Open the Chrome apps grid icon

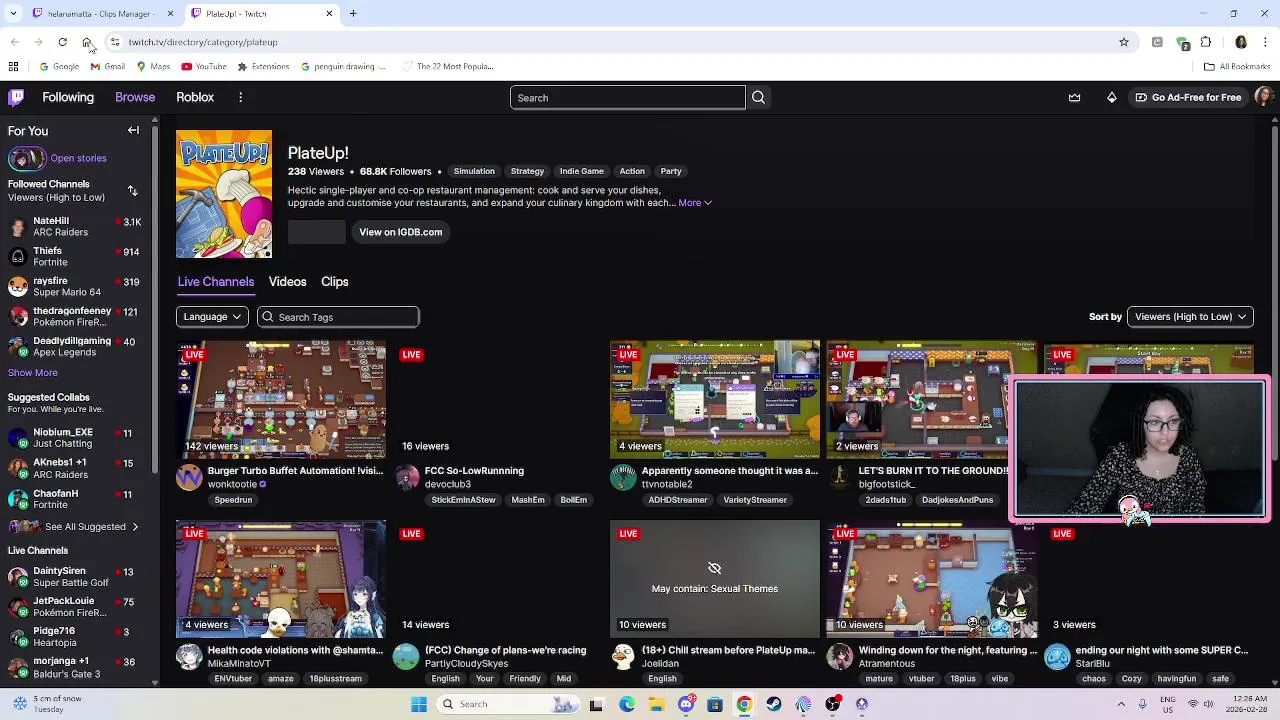coord(13,67)
